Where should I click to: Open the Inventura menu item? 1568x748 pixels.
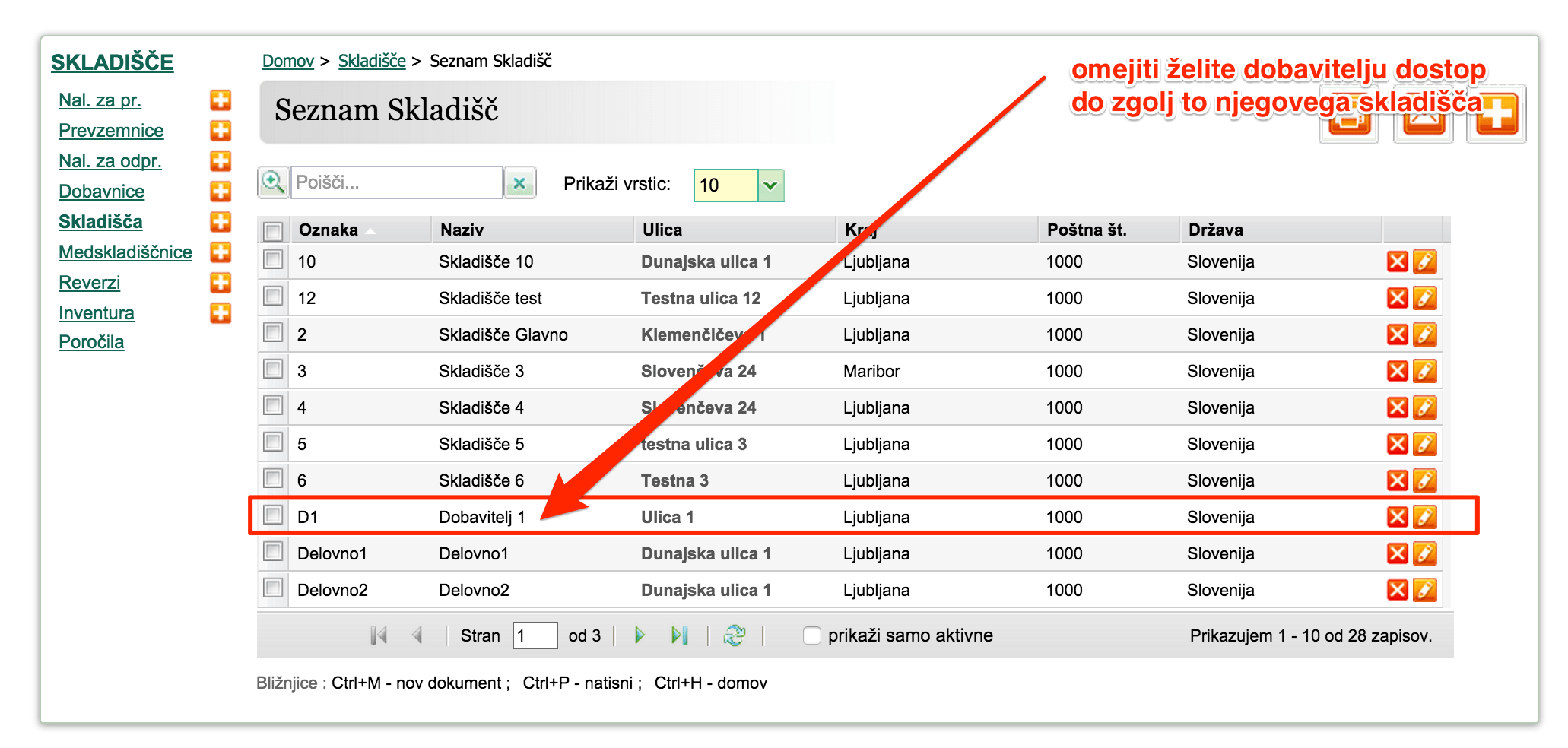coord(97,313)
